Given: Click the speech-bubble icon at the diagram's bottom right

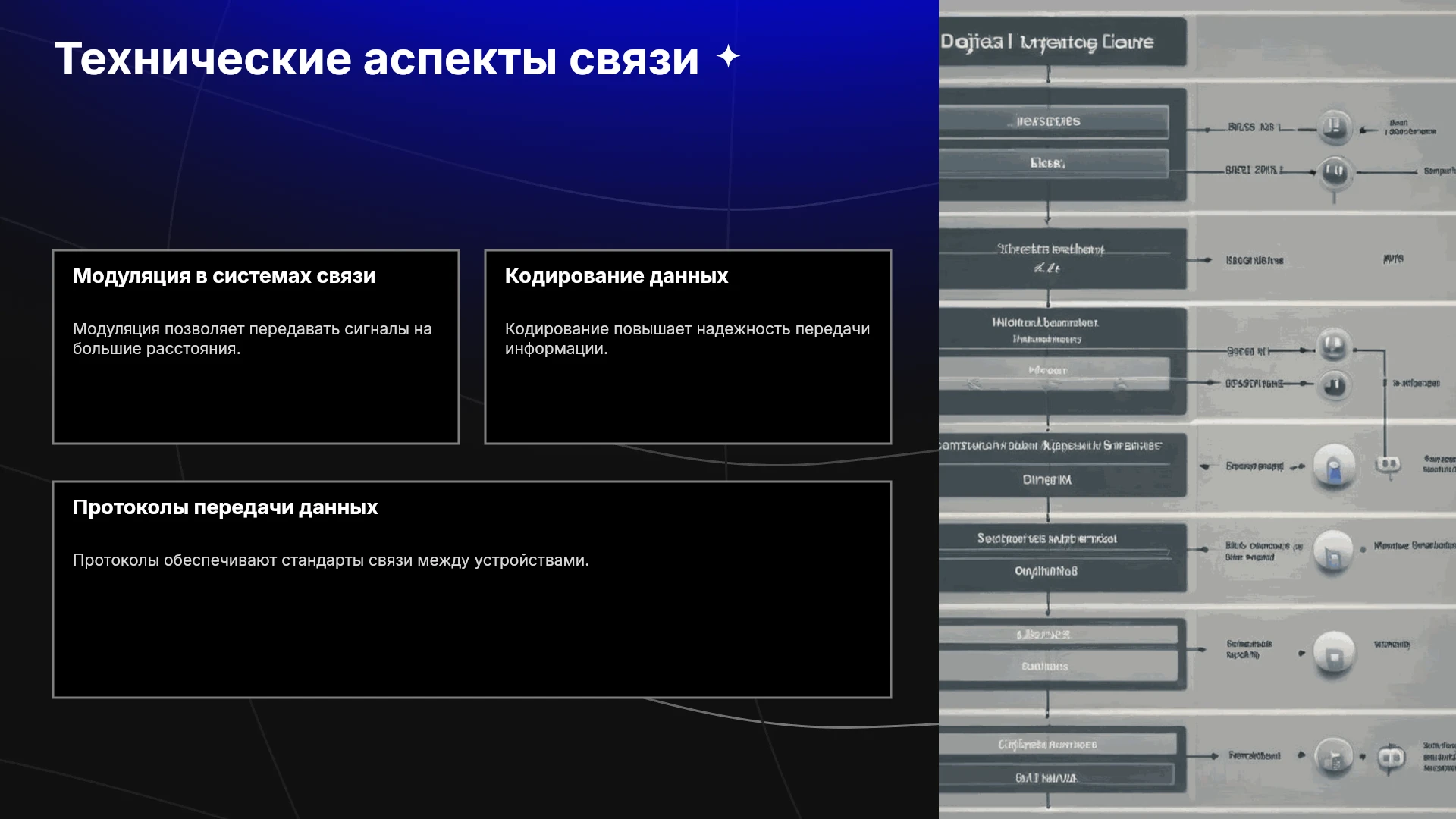Looking at the screenshot, I should [1391, 757].
